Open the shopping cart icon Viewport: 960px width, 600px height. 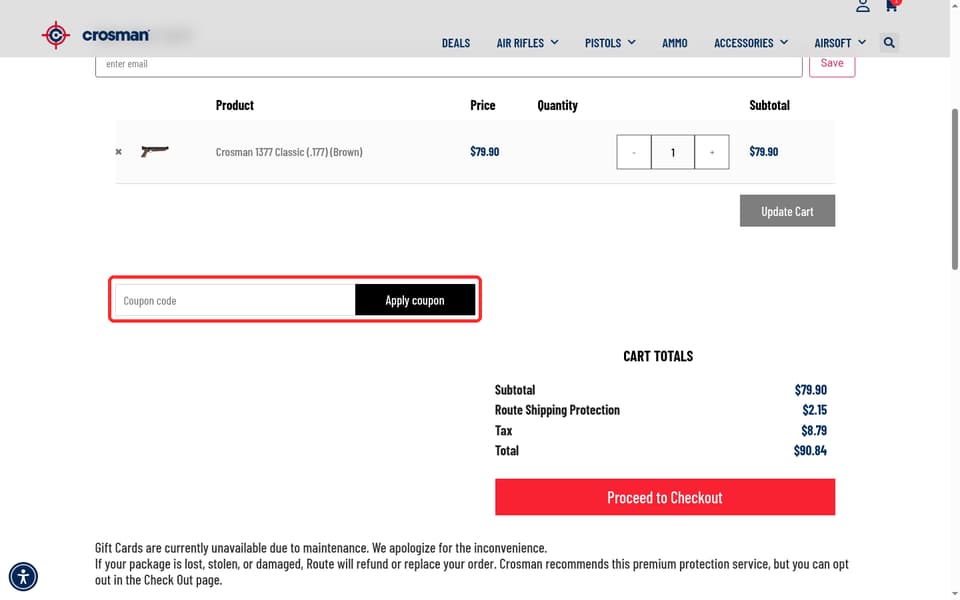(x=892, y=6)
